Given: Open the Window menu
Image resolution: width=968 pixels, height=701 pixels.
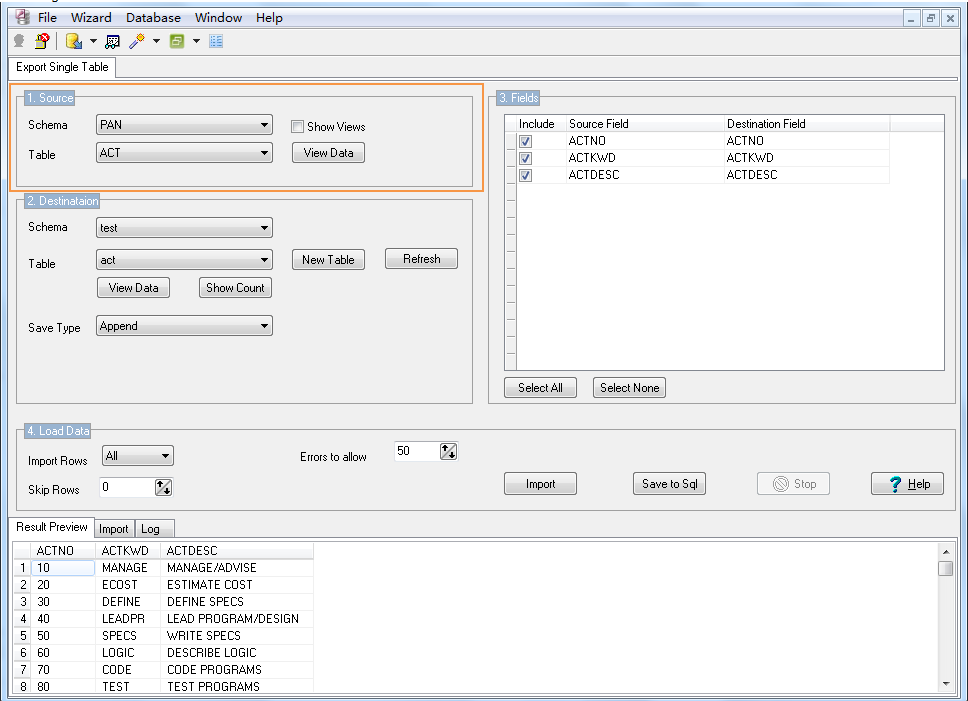Looking at the screenshot, I should click(219, 17).
